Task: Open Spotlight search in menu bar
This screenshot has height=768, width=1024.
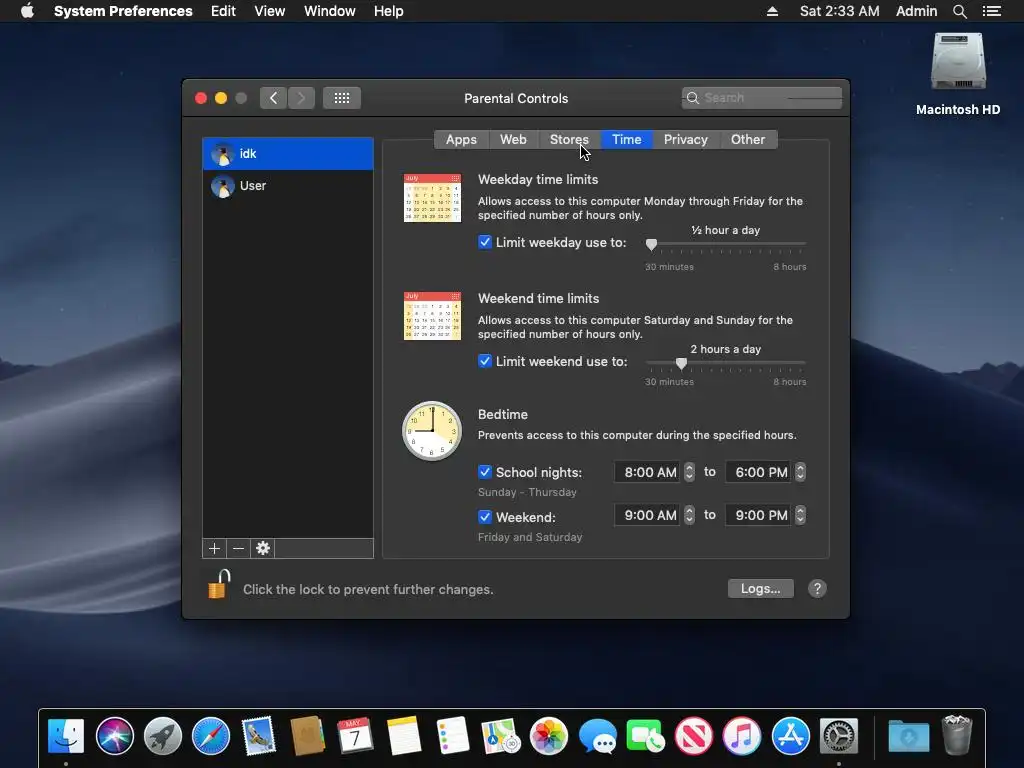Action: 959,11
